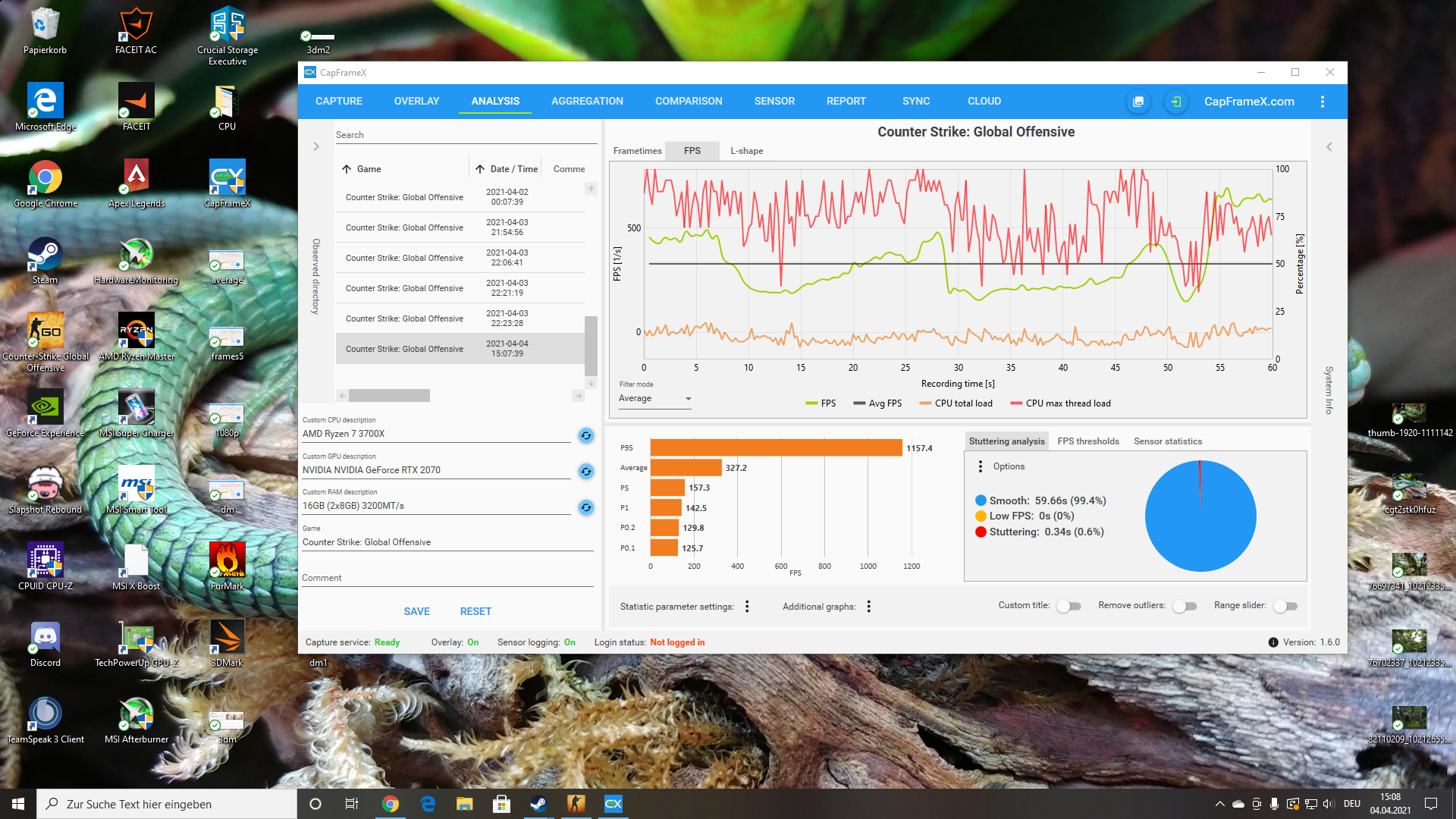Open the Frametimes graph tab
1456x819 pixels.
pos(637,151)
